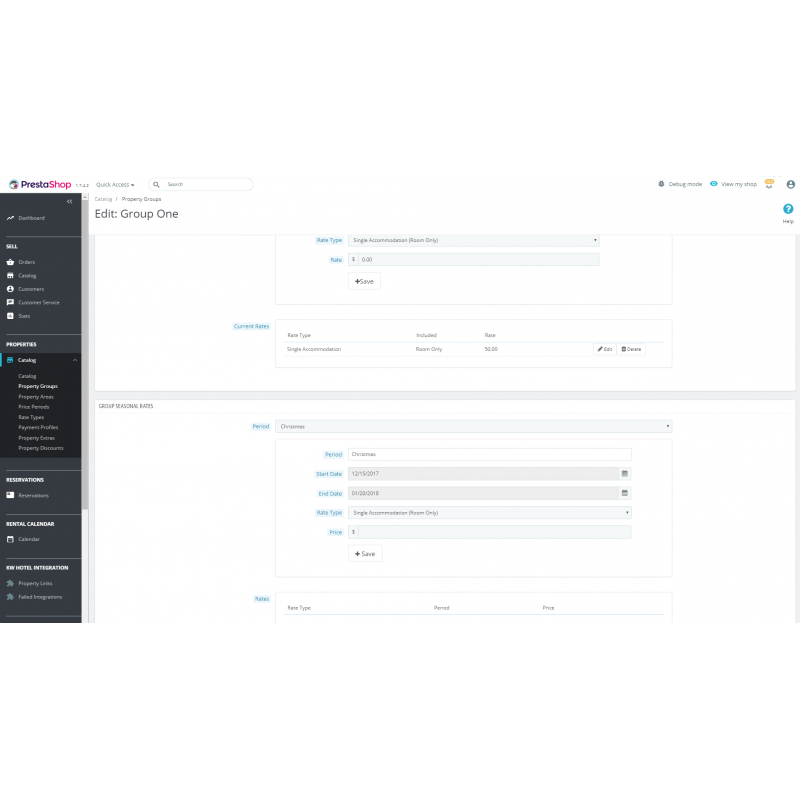Open the user profile icon

(x=790, y=184)
